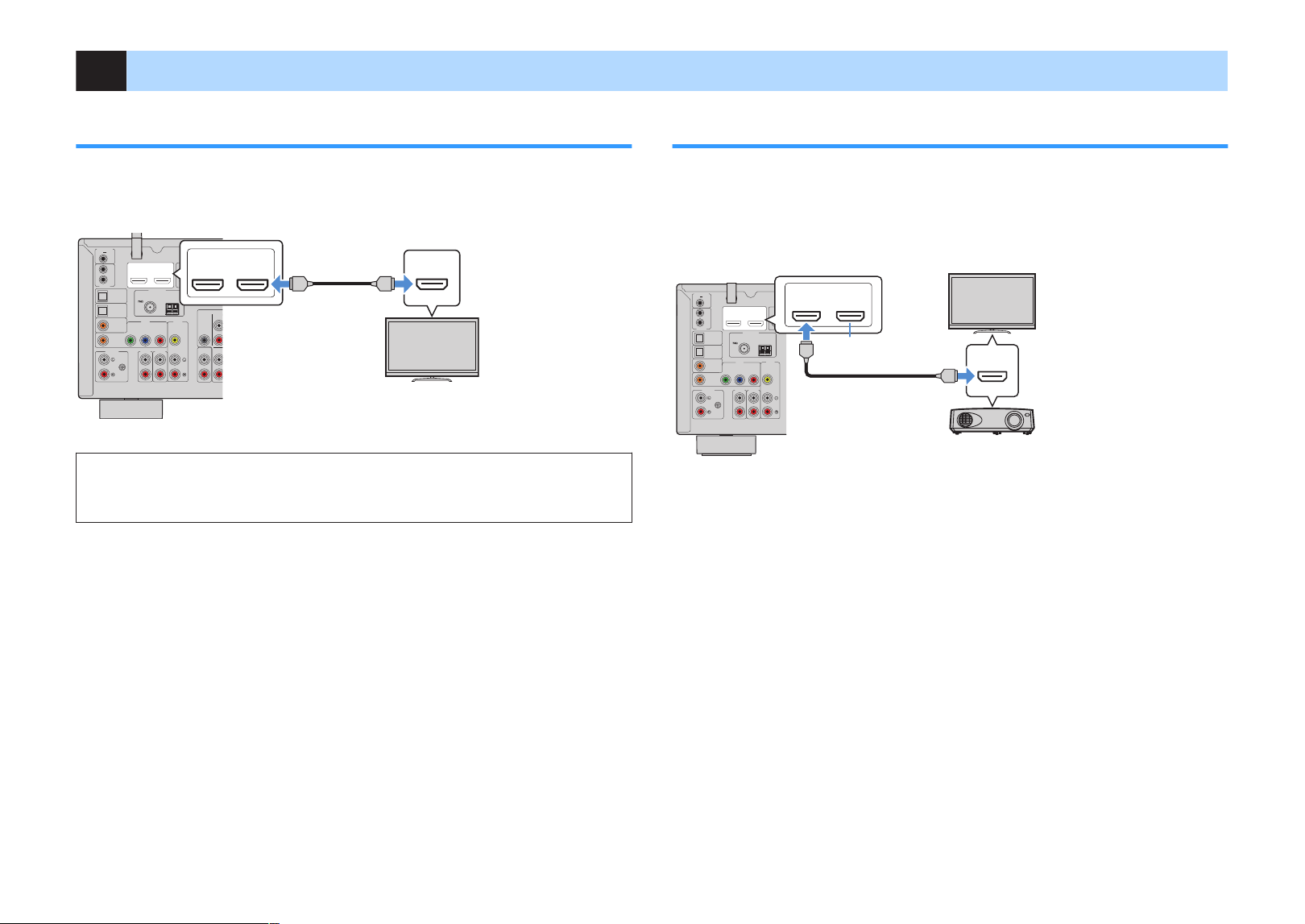Click the HDMI port on the projector callout

point(992,375)
